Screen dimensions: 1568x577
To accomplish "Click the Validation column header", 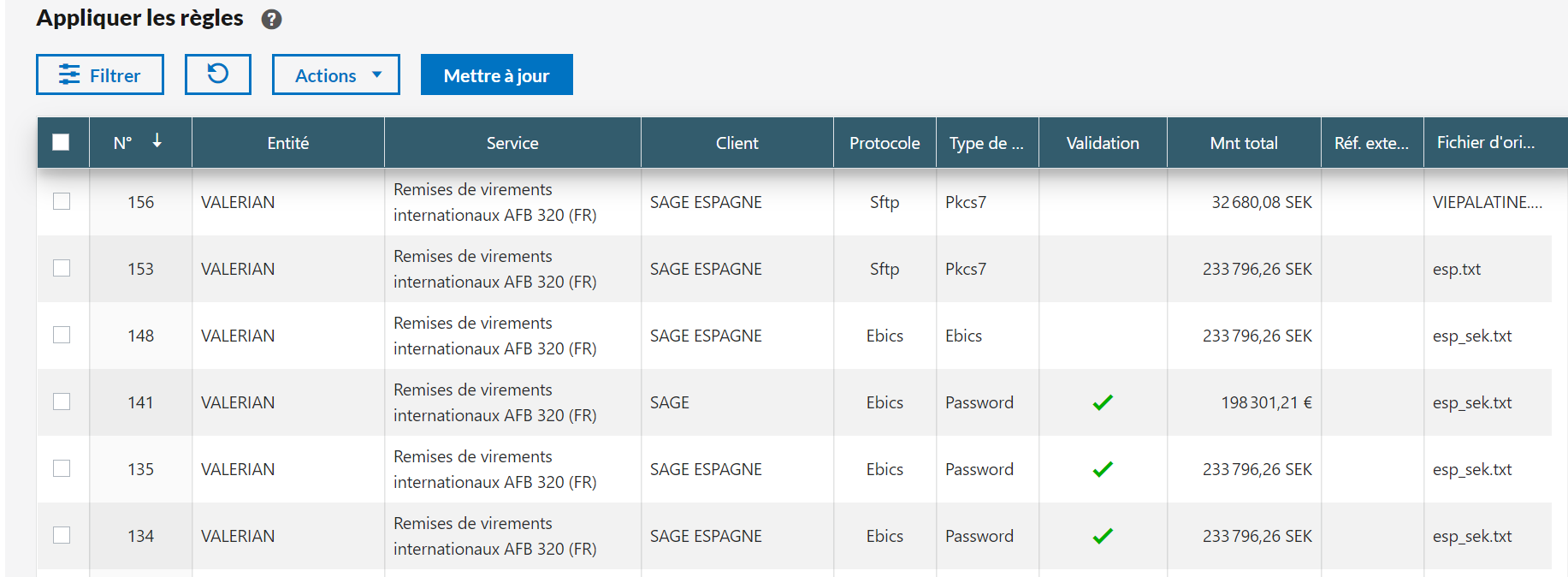I will pos(1102,143).
